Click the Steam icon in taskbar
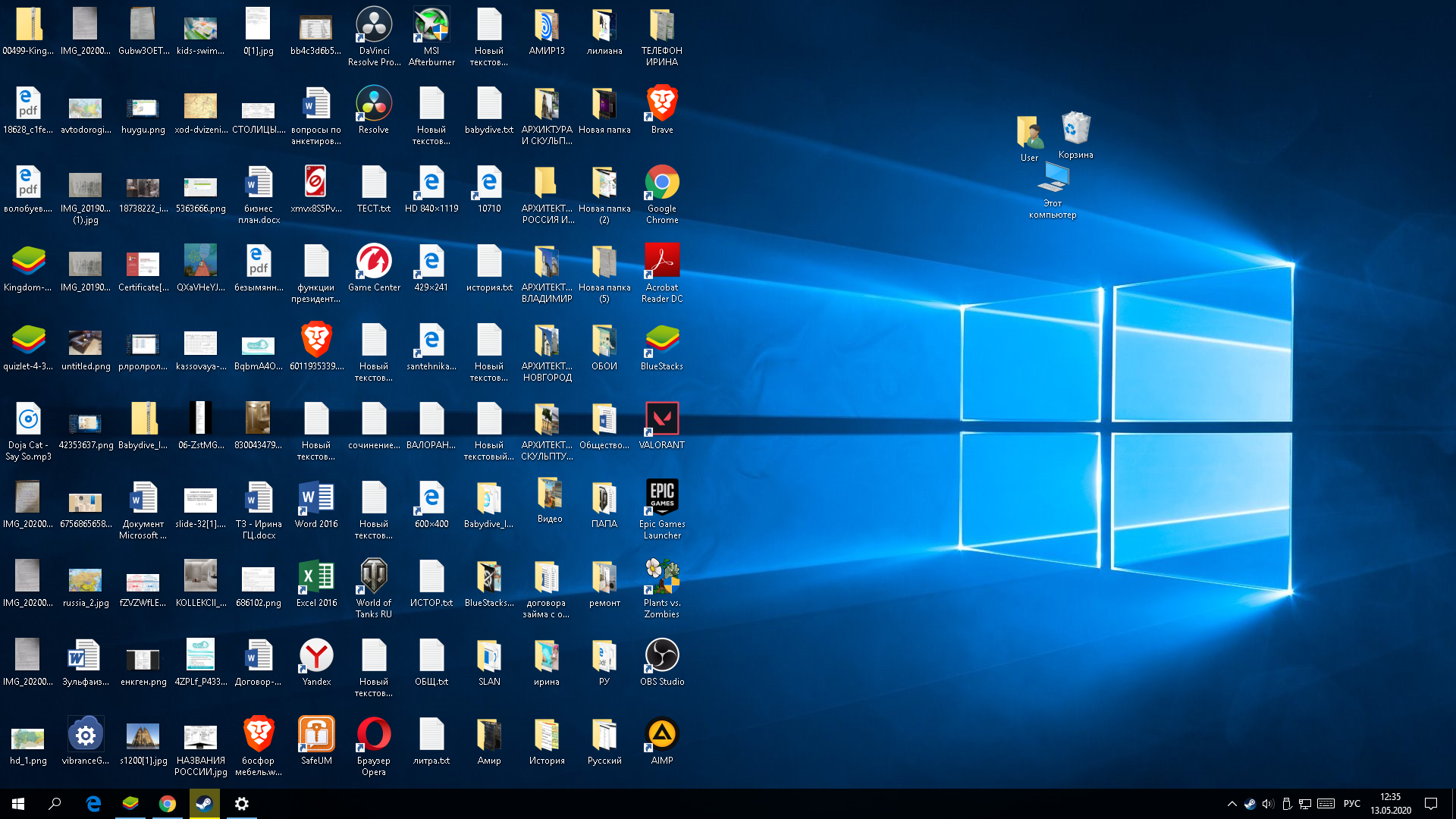 point(204,803)
